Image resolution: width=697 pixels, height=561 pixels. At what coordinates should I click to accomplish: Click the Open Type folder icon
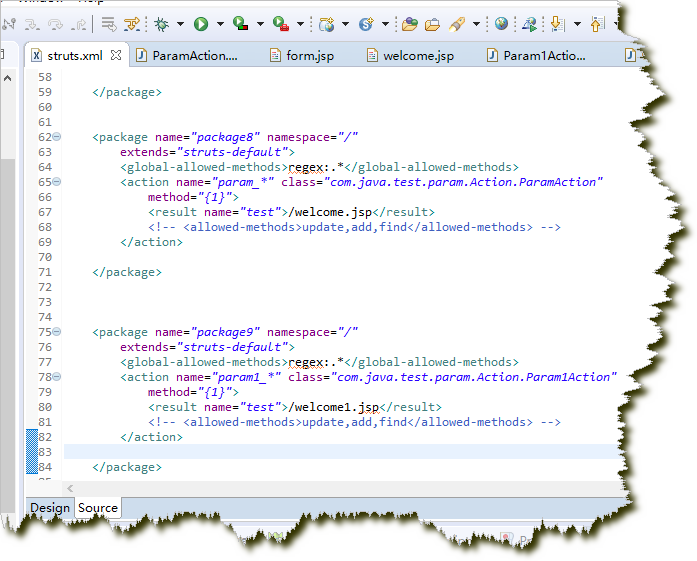click(410, 24)
